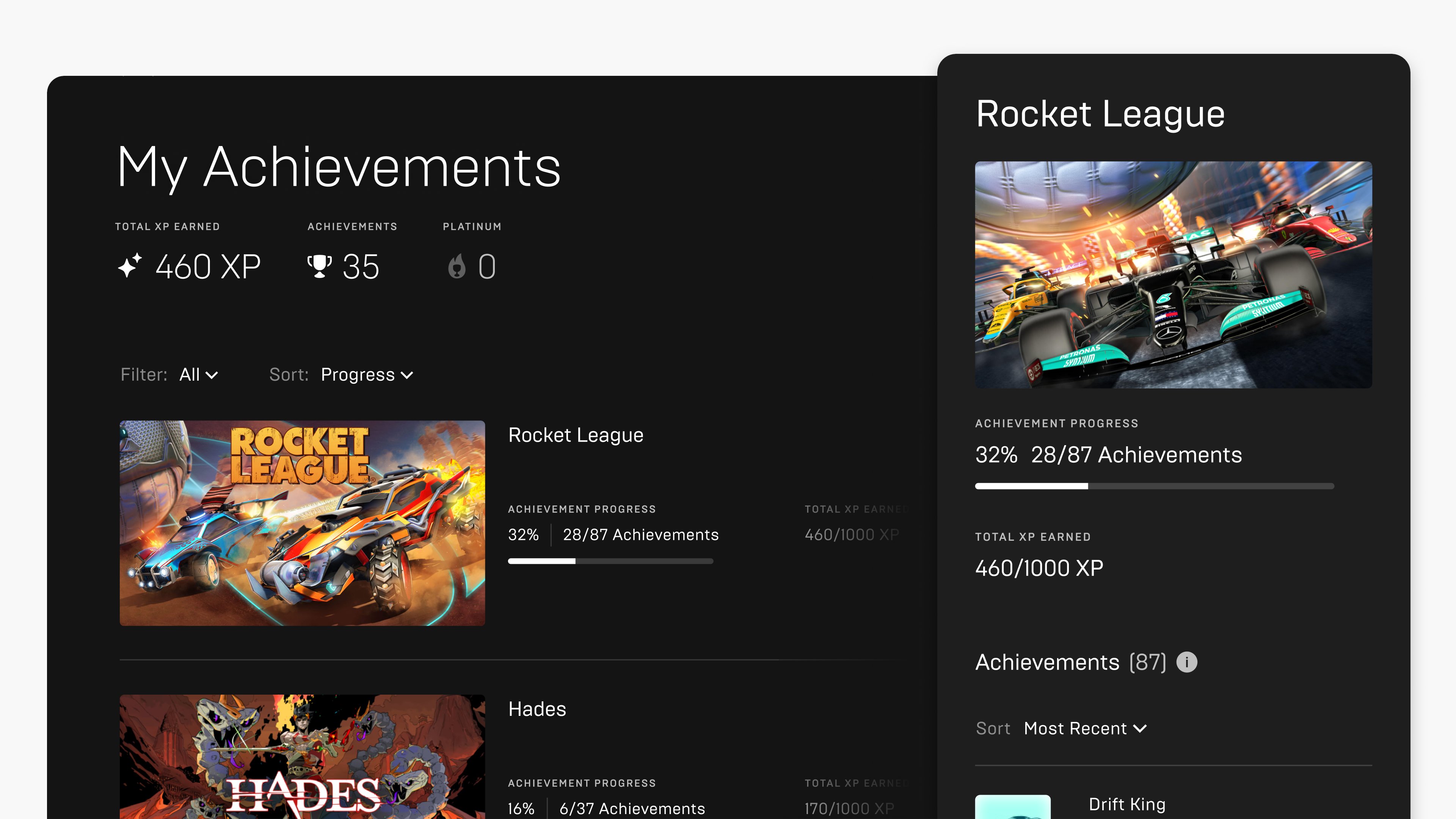Open the Most Recent sort dropdown
The width and height of the screenshot is (1456, 819).
click(x=1085, y=728)
